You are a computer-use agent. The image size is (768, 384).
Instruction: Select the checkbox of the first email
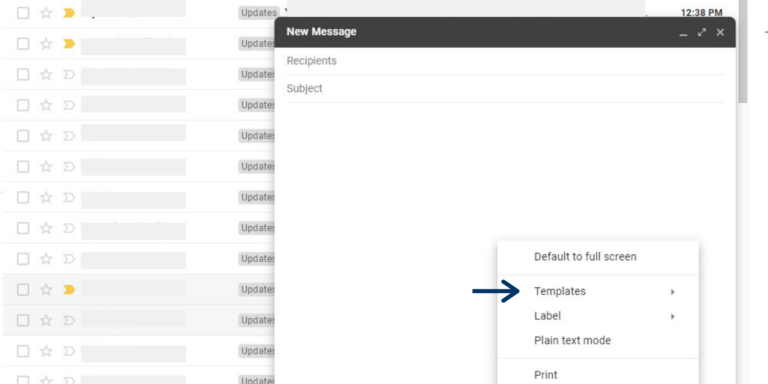(23, 13)
